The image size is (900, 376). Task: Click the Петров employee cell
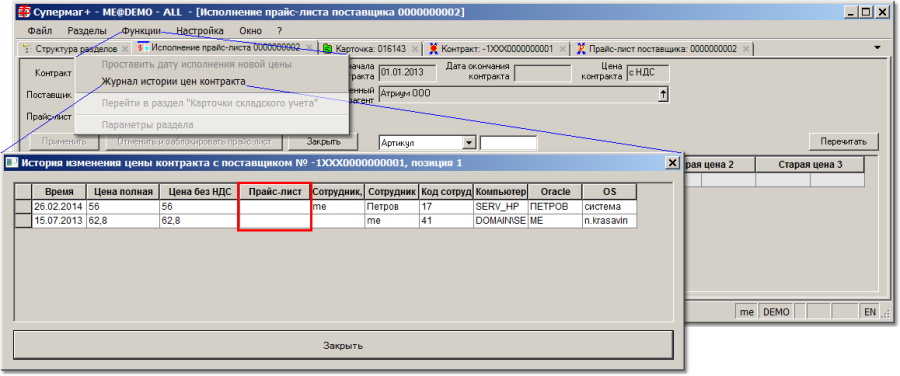point(391,206)
